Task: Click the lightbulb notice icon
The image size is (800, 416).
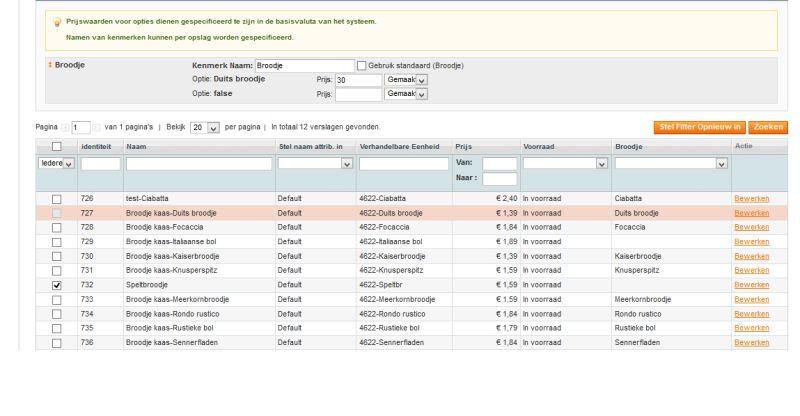Action: coord(57,22)
